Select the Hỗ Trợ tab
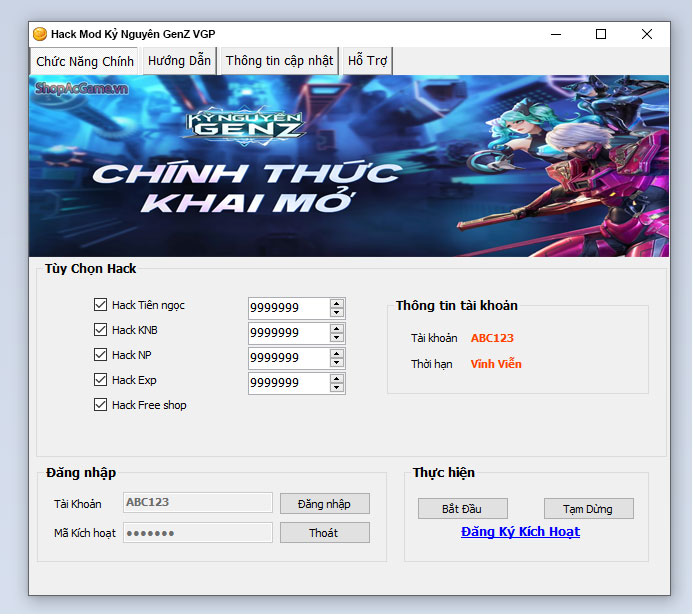 point(367,61)
